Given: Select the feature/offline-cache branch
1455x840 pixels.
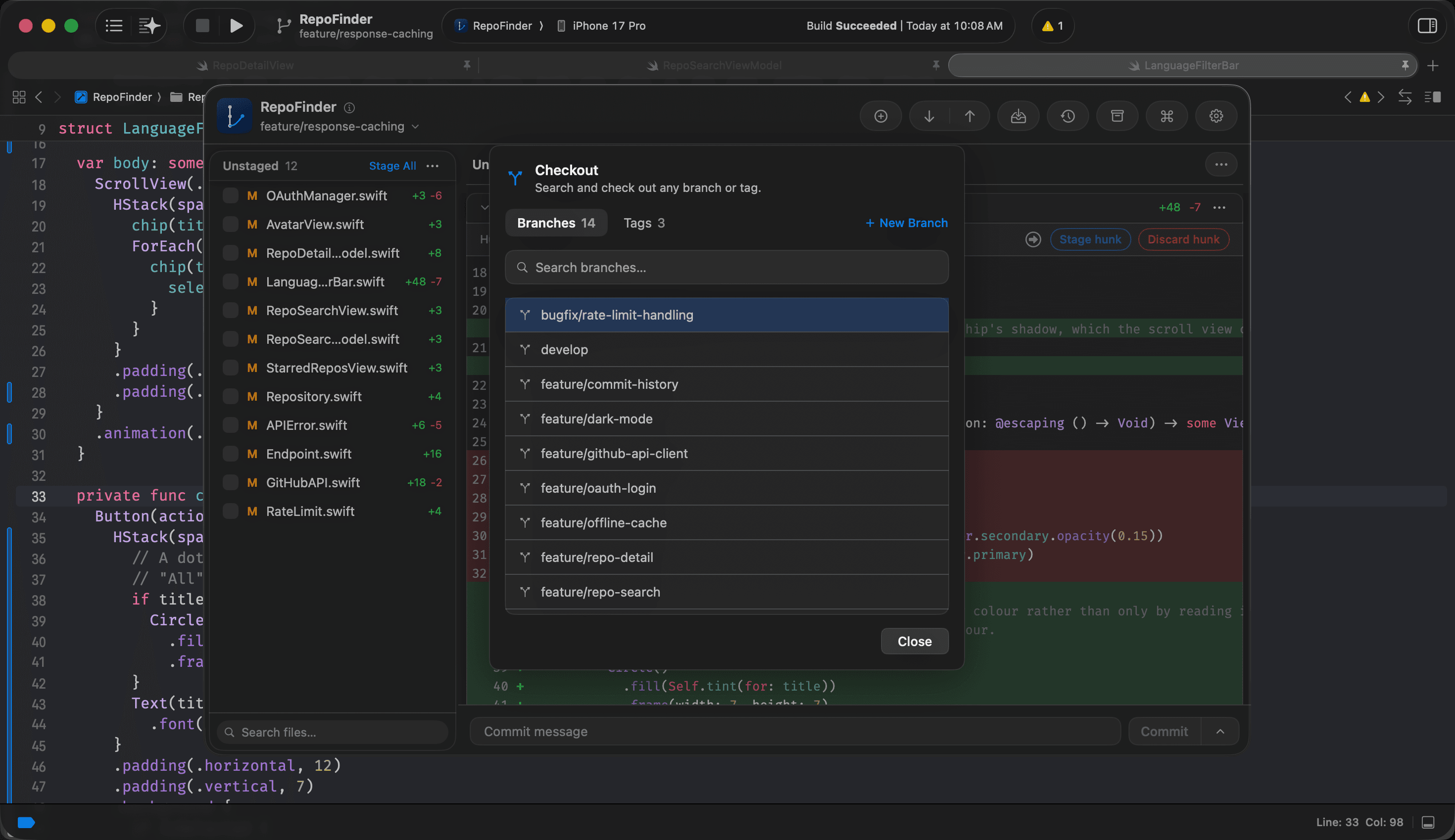Looking at the screenshot, I should (727, 523).
